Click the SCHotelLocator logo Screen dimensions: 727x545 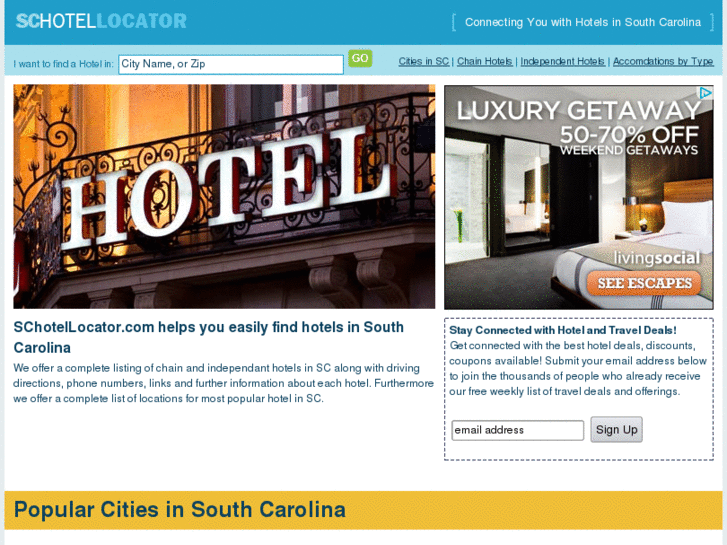click(101, 21)
